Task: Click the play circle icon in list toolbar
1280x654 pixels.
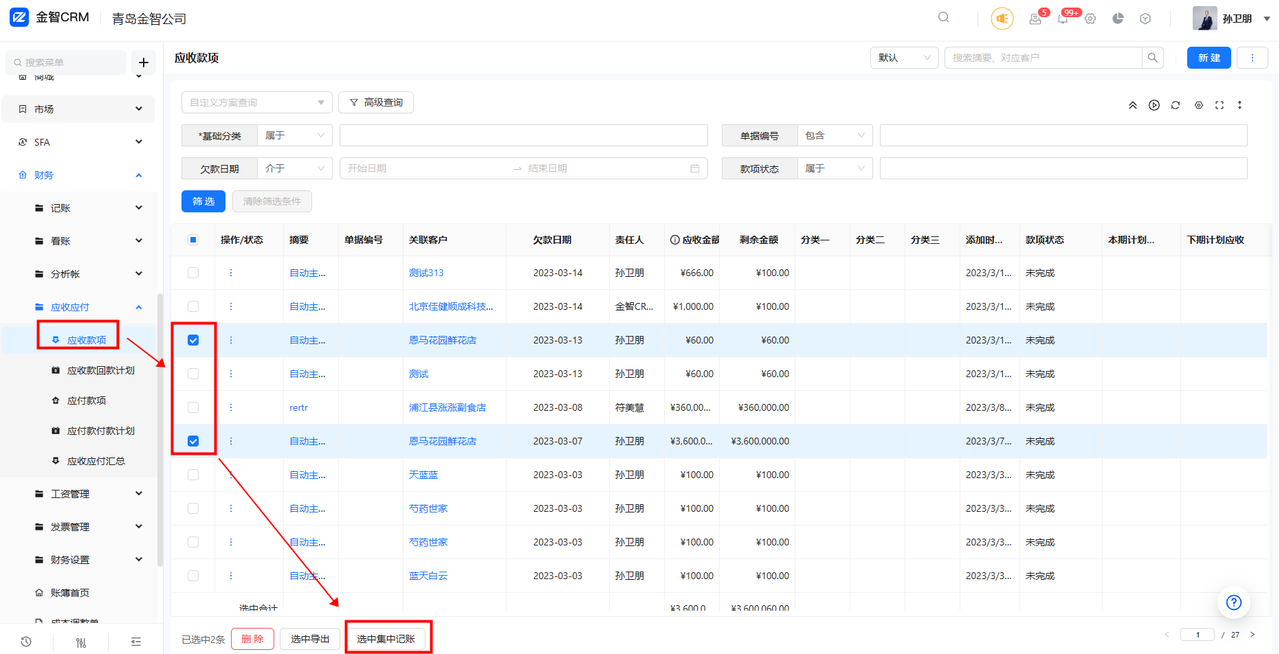Action: 1154,105
